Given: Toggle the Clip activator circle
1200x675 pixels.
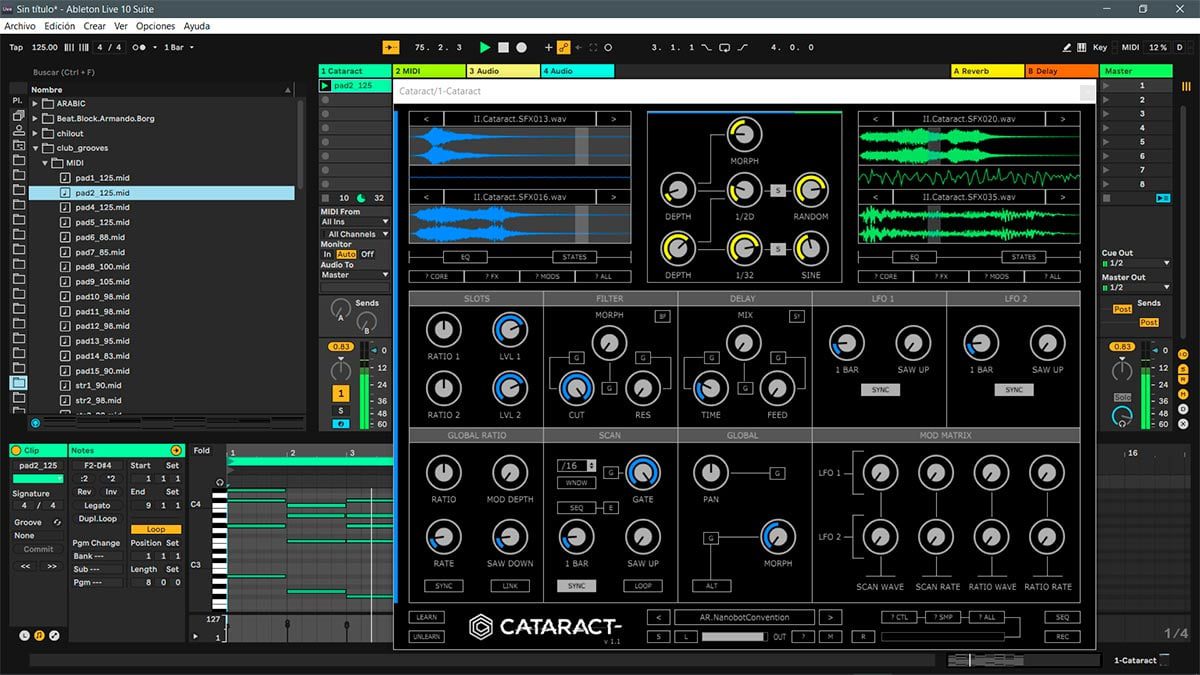Looking at the screenshot, I should point(18,451).
